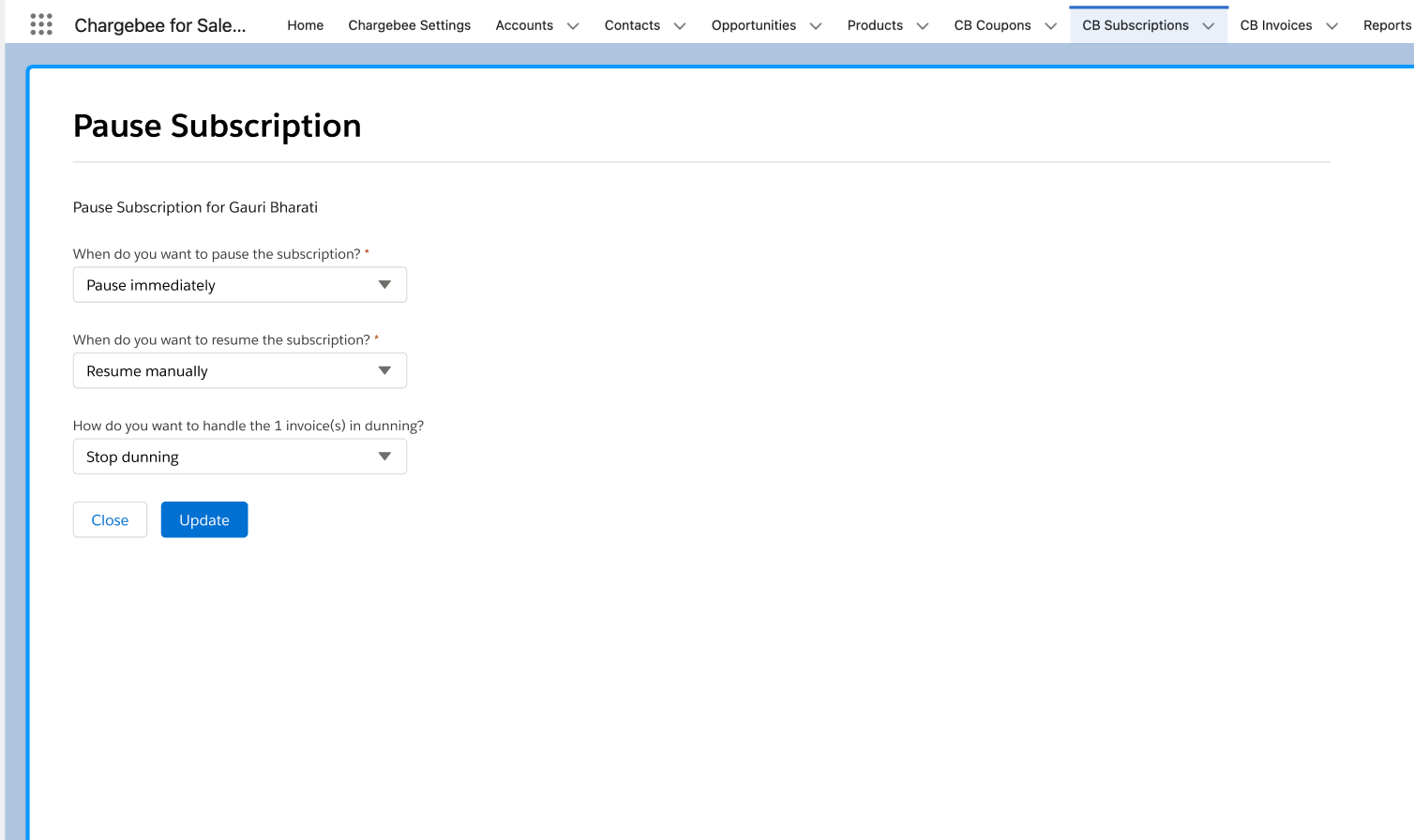Screen dimensions: 1414x840
Task: Expand the CB Invoices chevron menu
Action: pyautogui.click(x=1331, y=26)
